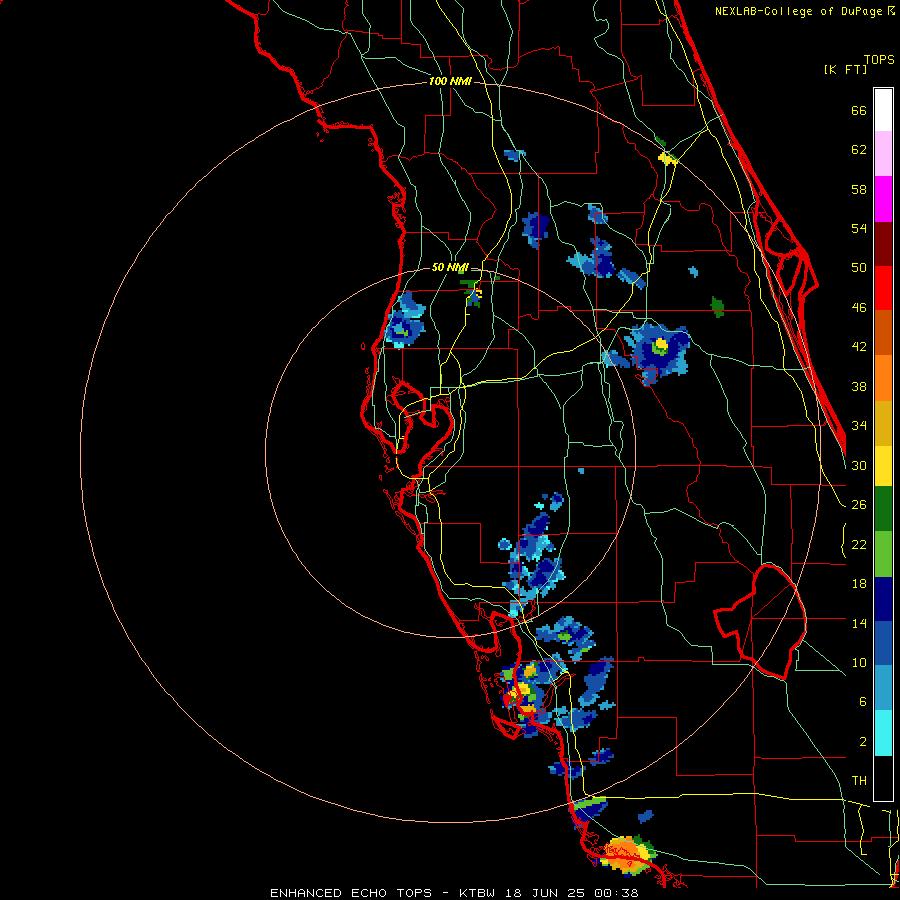
Task: Click the '30' legend value
Action: (859, 465)
